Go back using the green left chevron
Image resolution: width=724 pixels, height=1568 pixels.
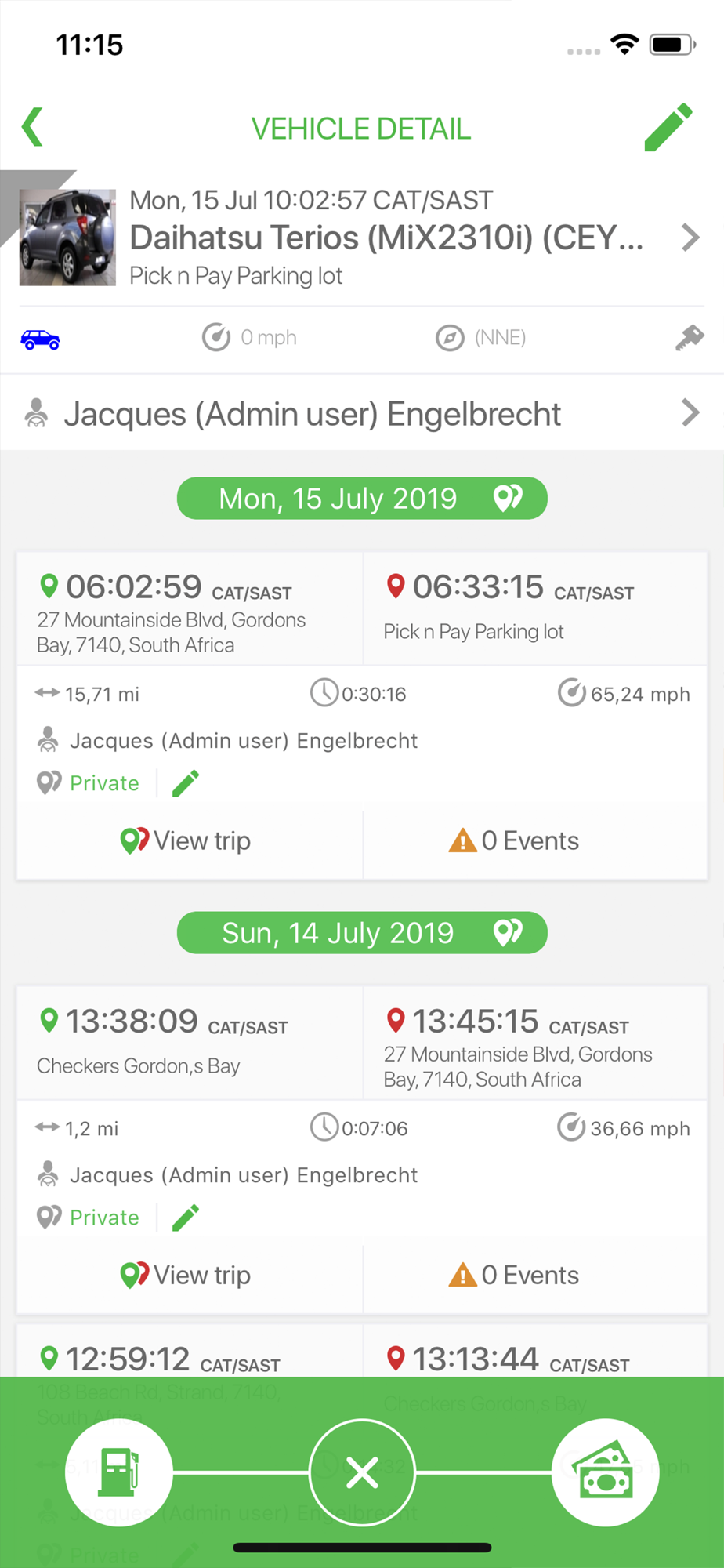coord(32,127)
